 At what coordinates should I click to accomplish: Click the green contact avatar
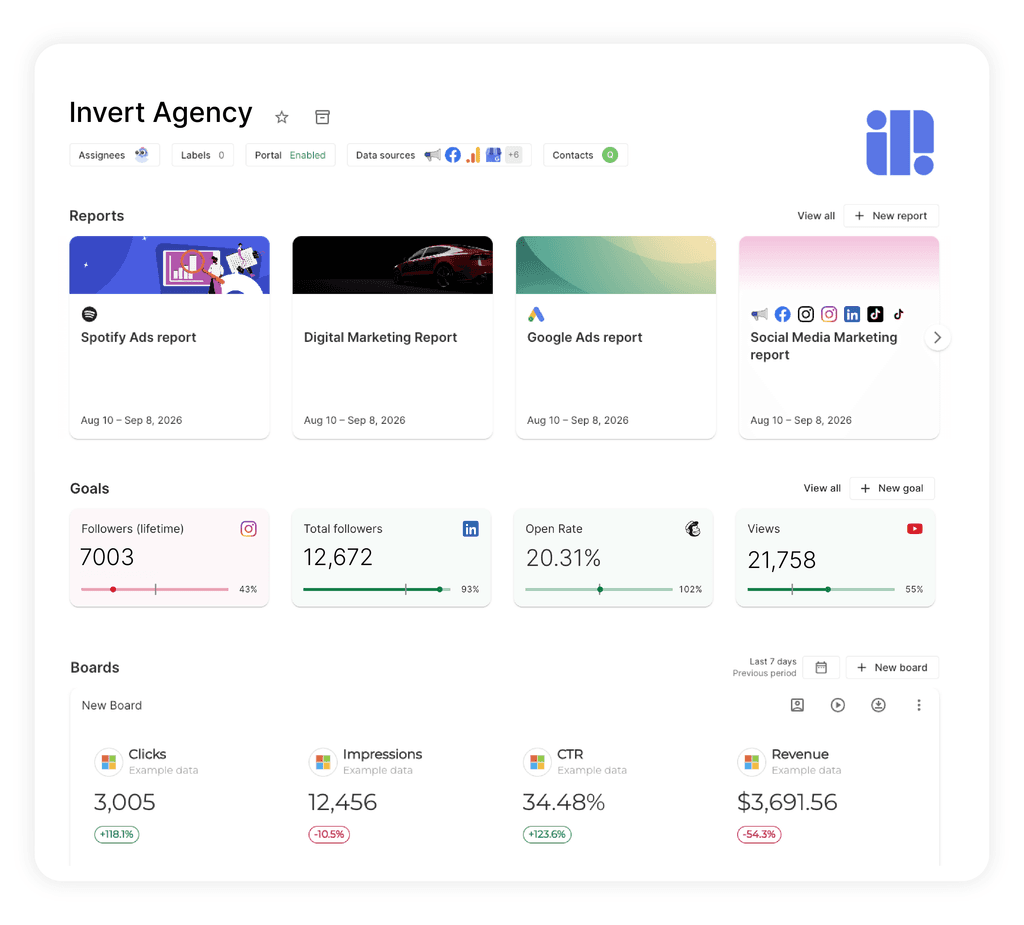[610, 155]
